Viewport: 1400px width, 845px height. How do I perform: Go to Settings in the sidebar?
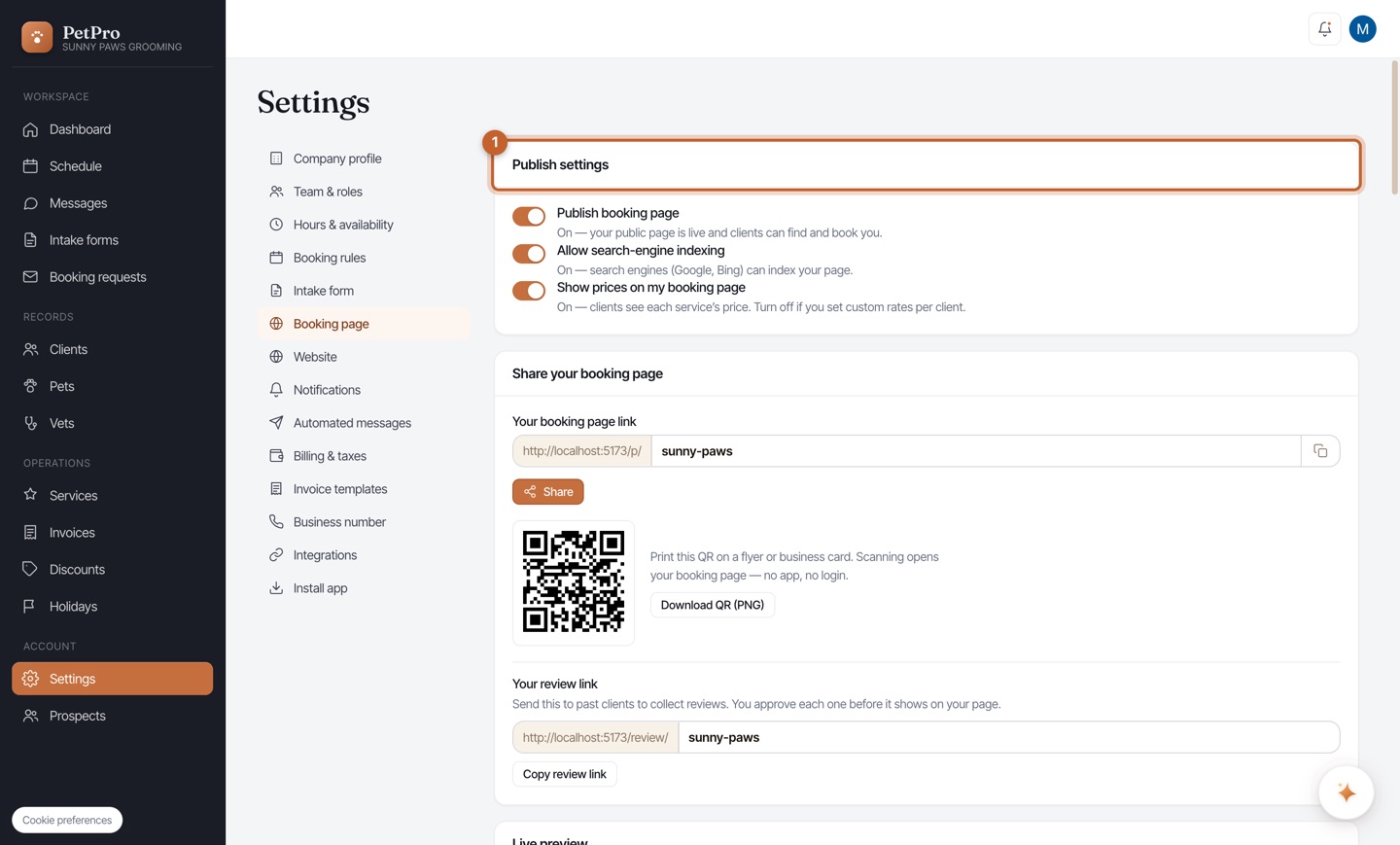[x=112, y=679]
